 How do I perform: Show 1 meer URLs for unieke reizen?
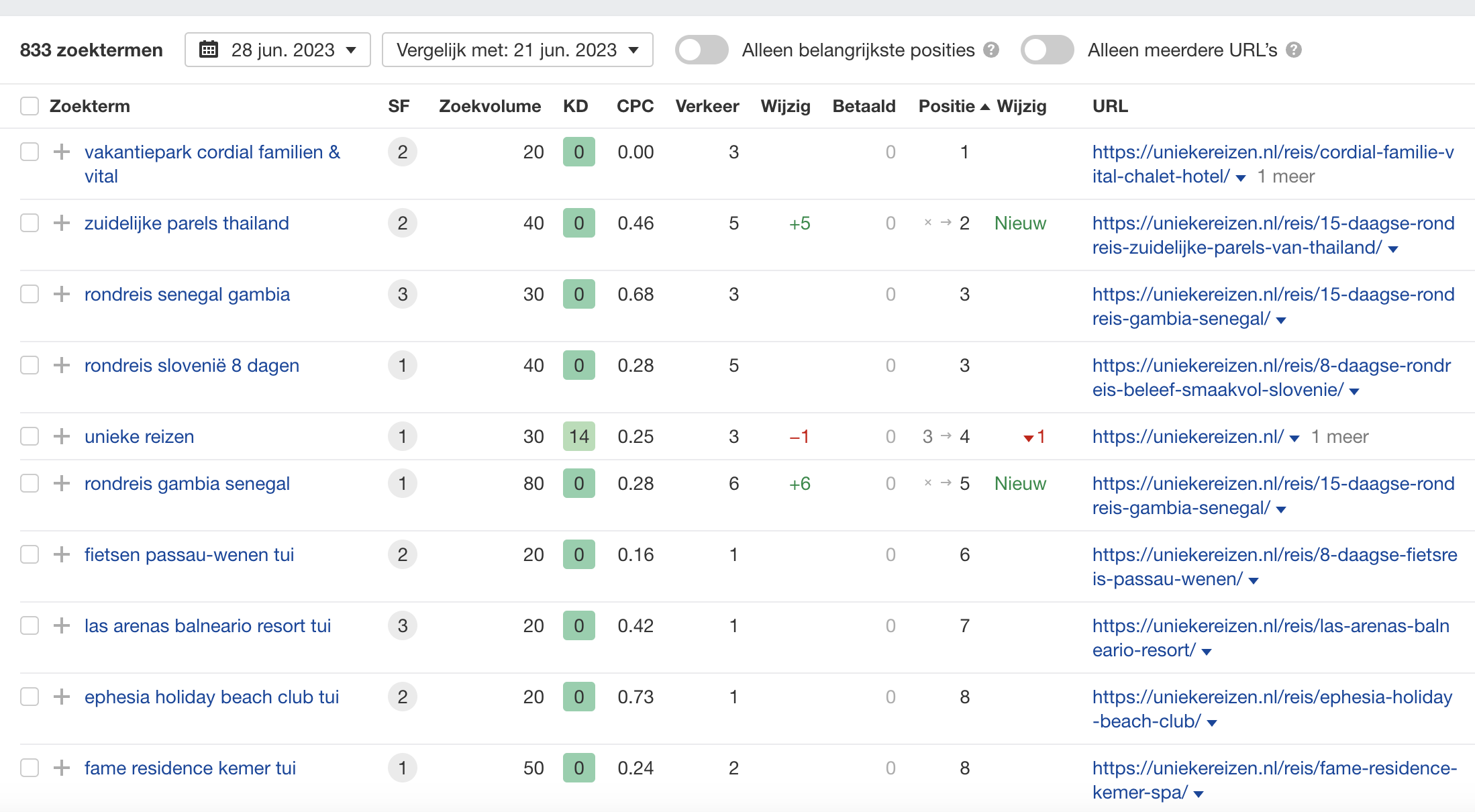click(1339, 436)
